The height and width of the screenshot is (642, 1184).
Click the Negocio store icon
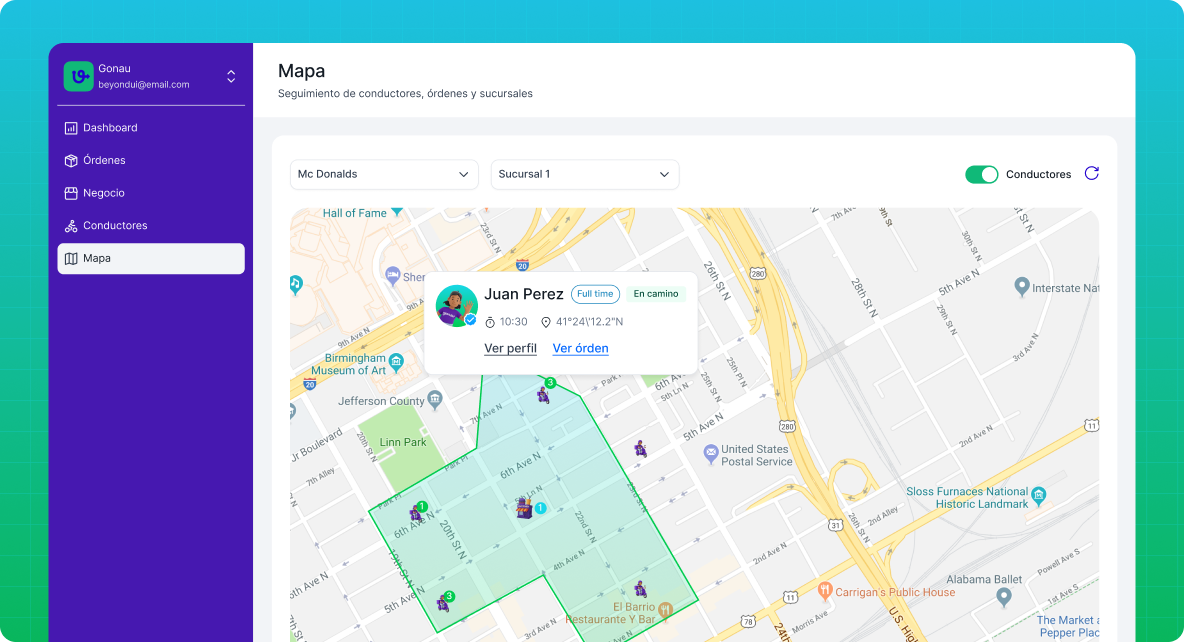point(71,193)
